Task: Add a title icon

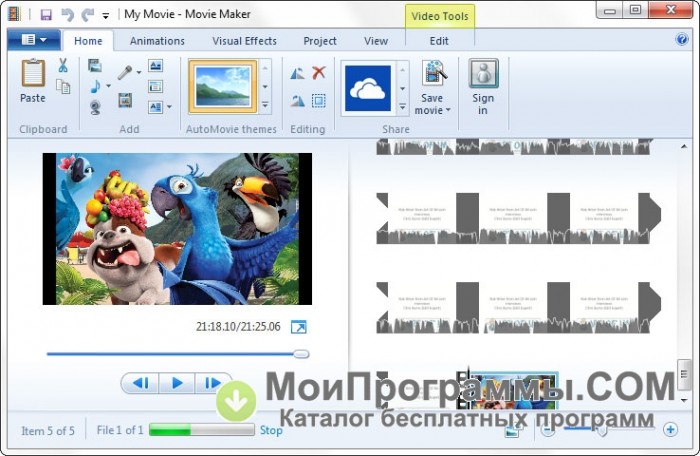Action: pos(155,66)
